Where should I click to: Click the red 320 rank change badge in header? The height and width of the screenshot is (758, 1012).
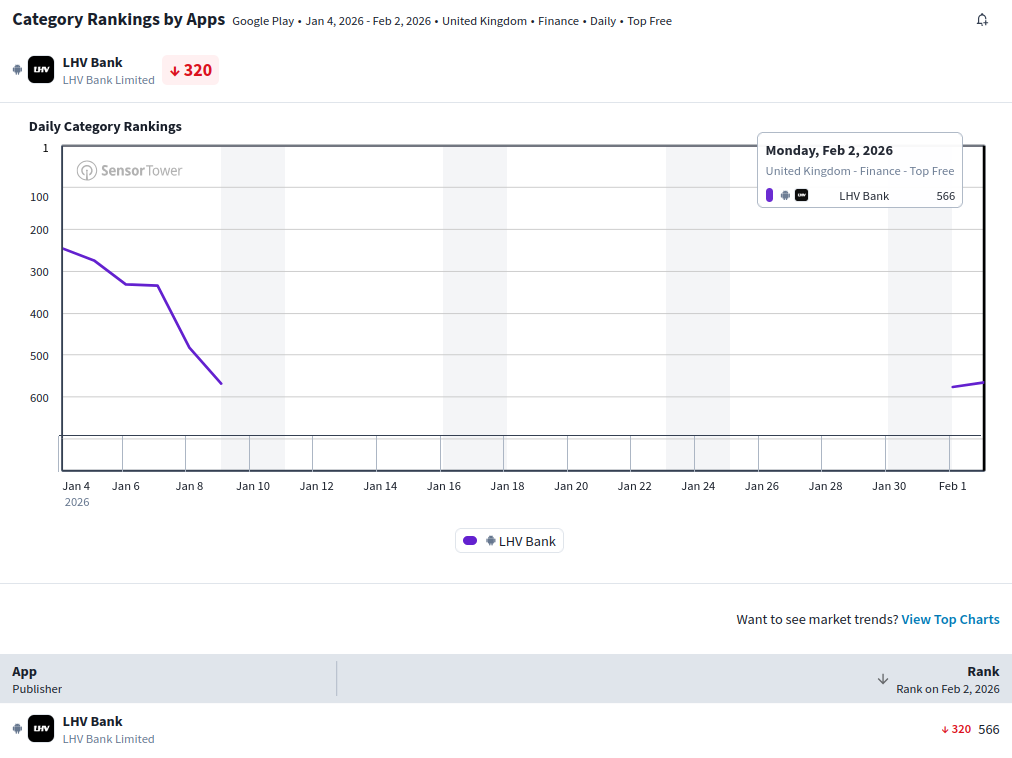(190, 70)
